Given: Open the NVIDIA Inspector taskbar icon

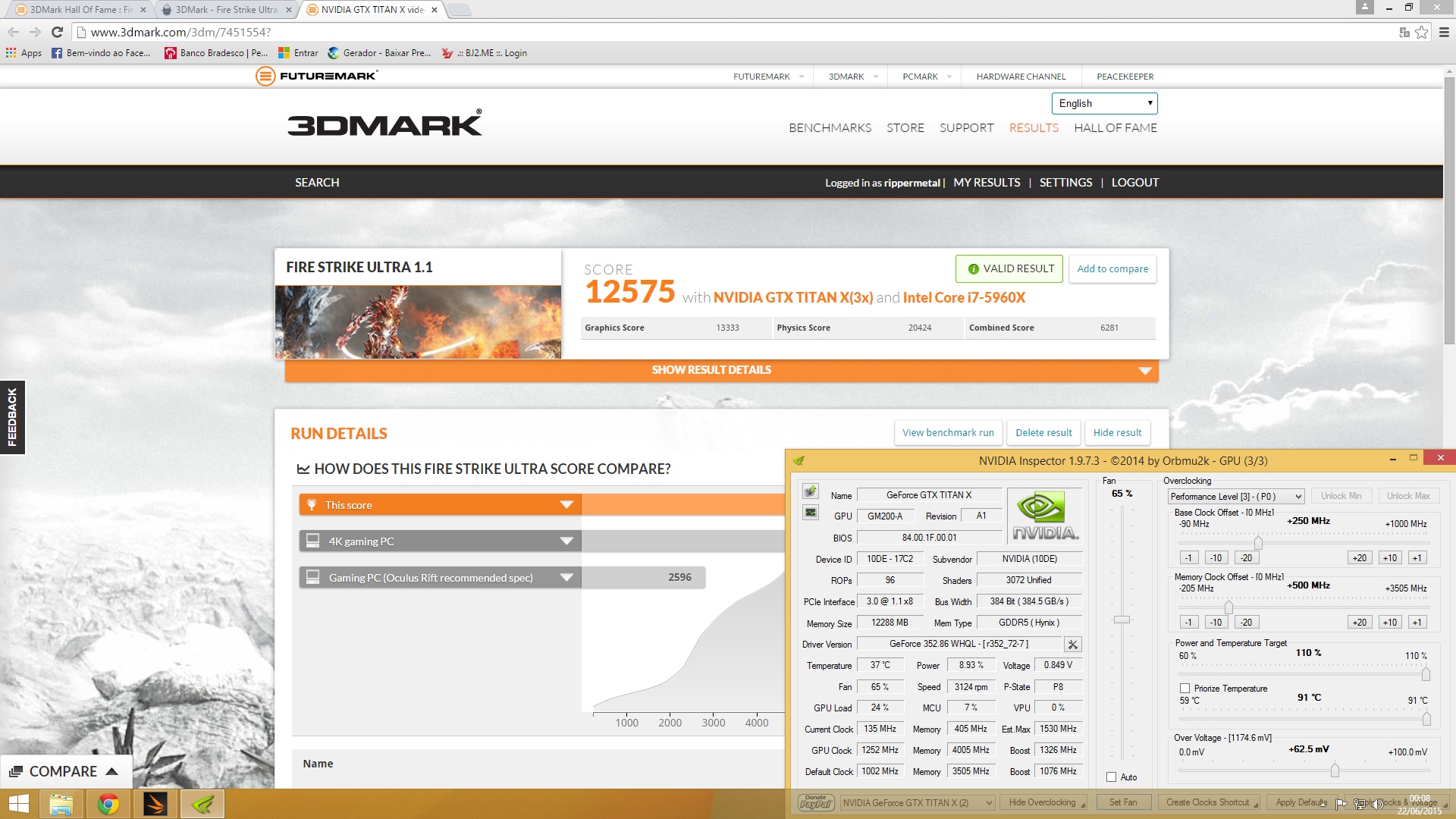Looking at the screenshot, I should [202, 804].
